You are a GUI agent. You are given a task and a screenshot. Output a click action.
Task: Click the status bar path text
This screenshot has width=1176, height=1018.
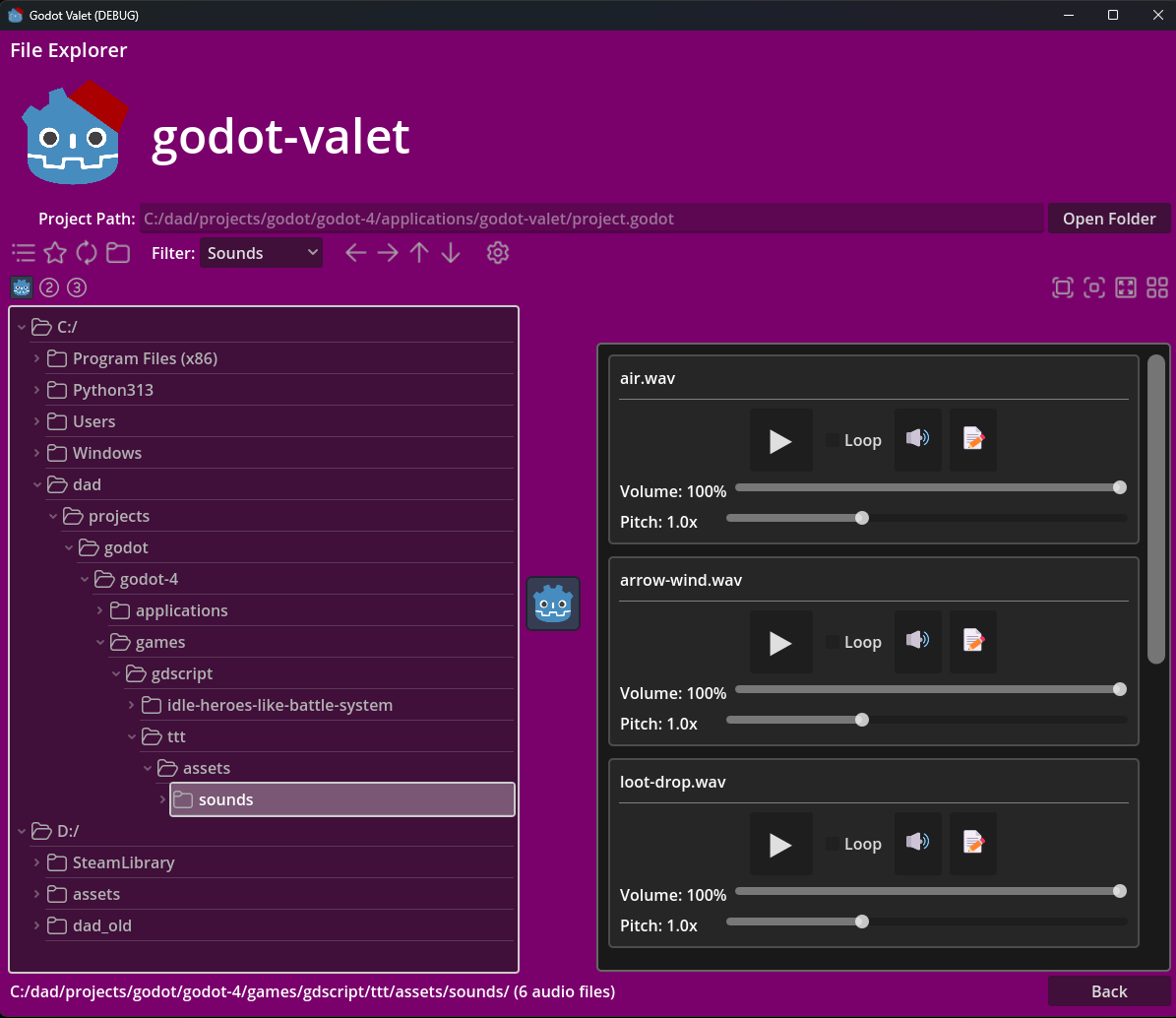pyautogui.click(x=312, y=991)
